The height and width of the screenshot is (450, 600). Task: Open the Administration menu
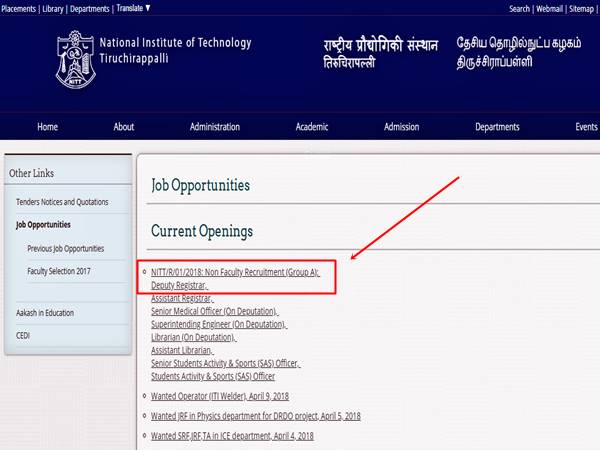click(215, 127)
